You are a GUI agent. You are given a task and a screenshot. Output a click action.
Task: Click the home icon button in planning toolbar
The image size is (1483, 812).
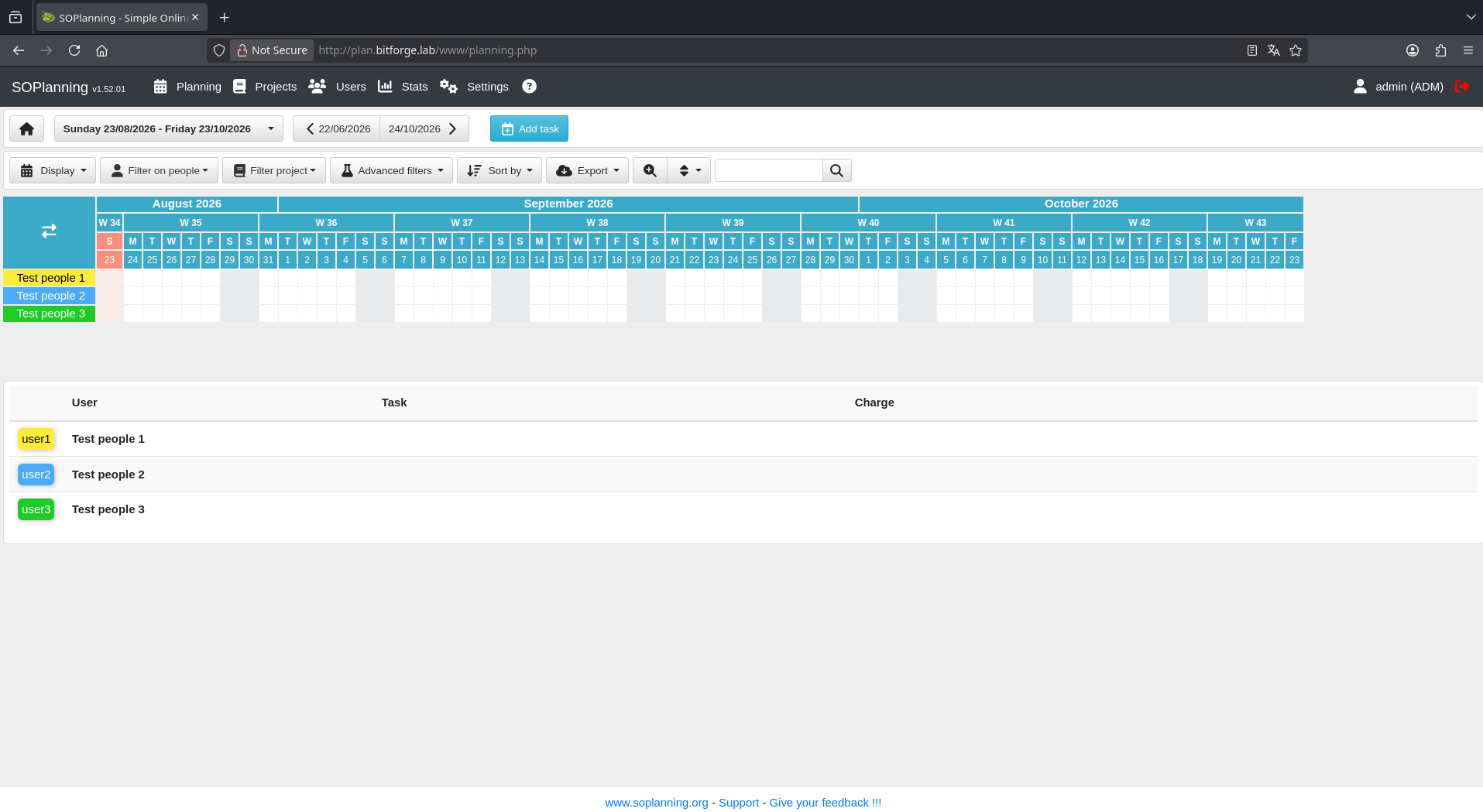(x=26, y=128)
